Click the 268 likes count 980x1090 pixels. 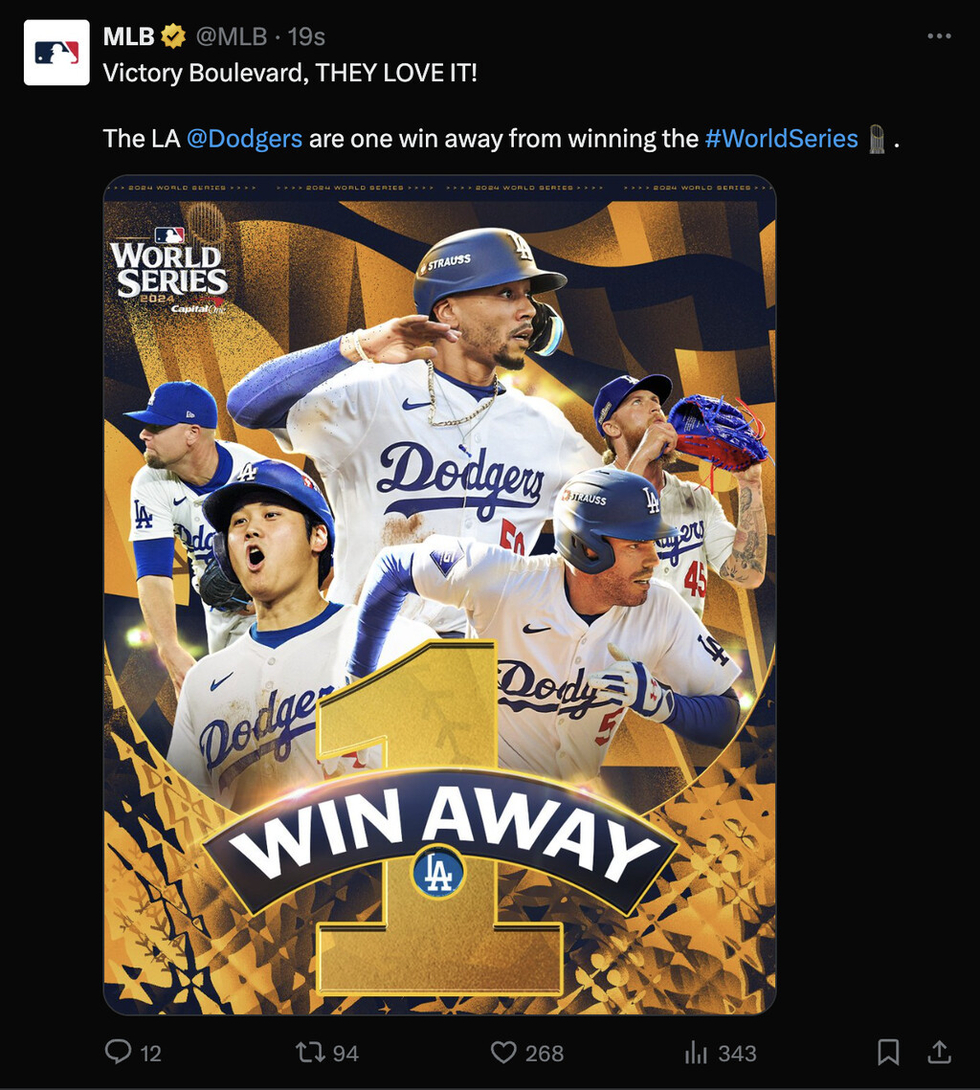coord(544,1053)
